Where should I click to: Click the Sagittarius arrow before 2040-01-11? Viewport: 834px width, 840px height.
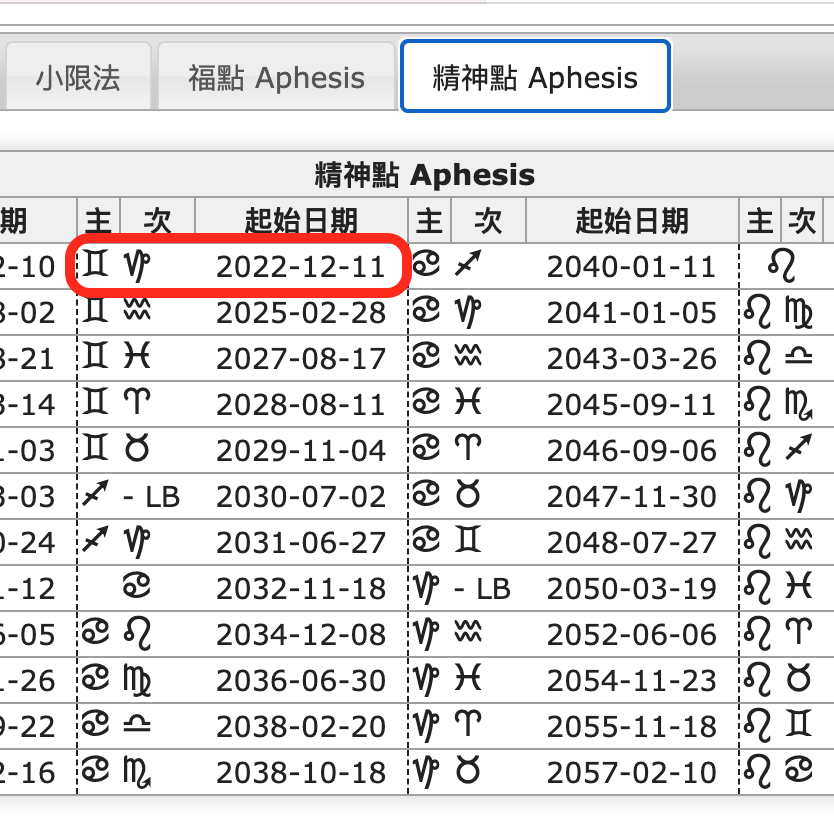[x=467, y=266]
